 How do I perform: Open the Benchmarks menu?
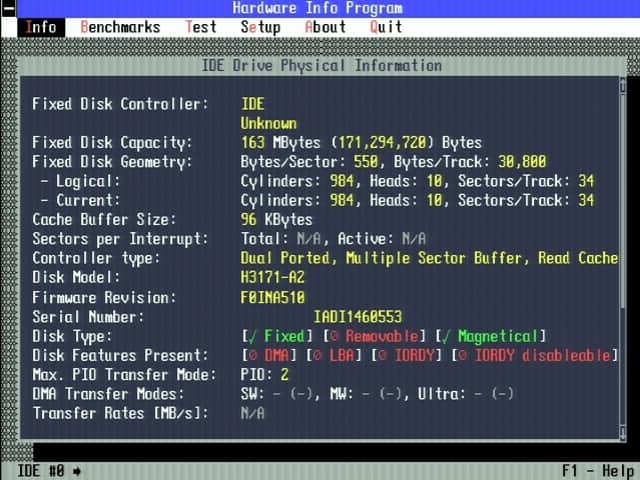pos(120,27)
